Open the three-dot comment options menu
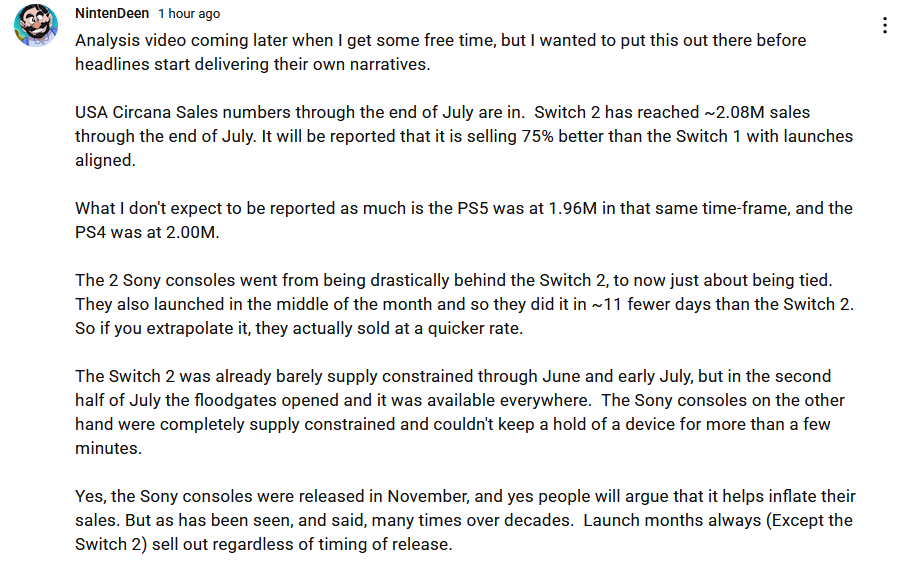899x563 pixels. pos(885,25)
